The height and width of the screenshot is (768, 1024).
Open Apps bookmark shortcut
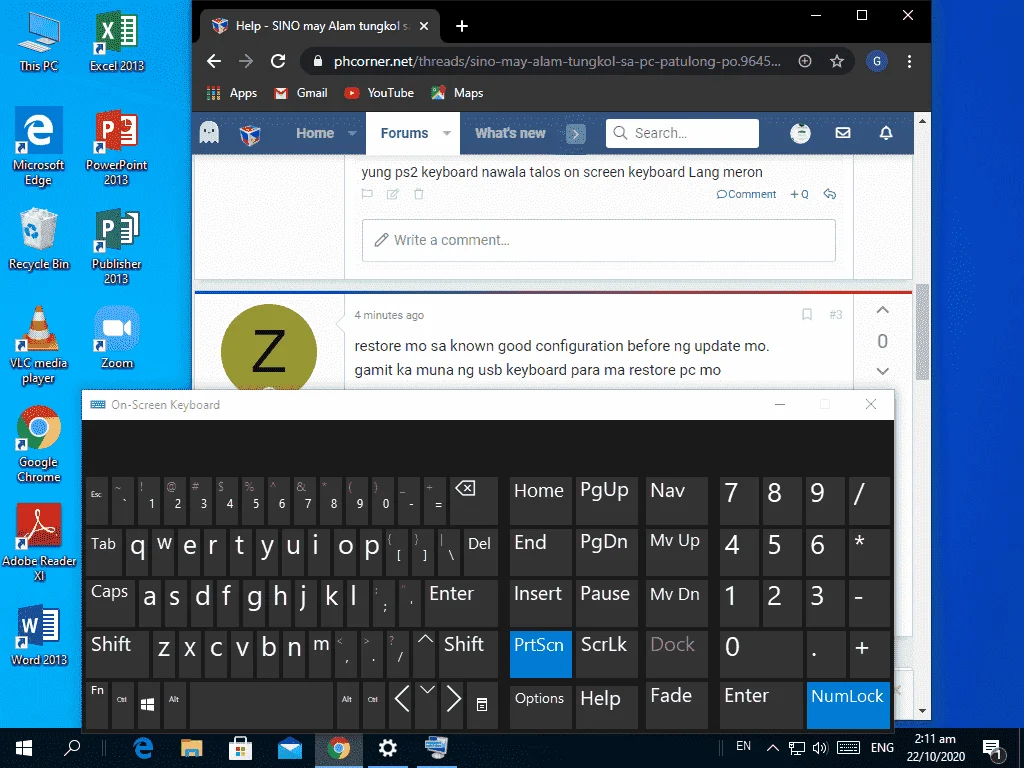point(232,93)
